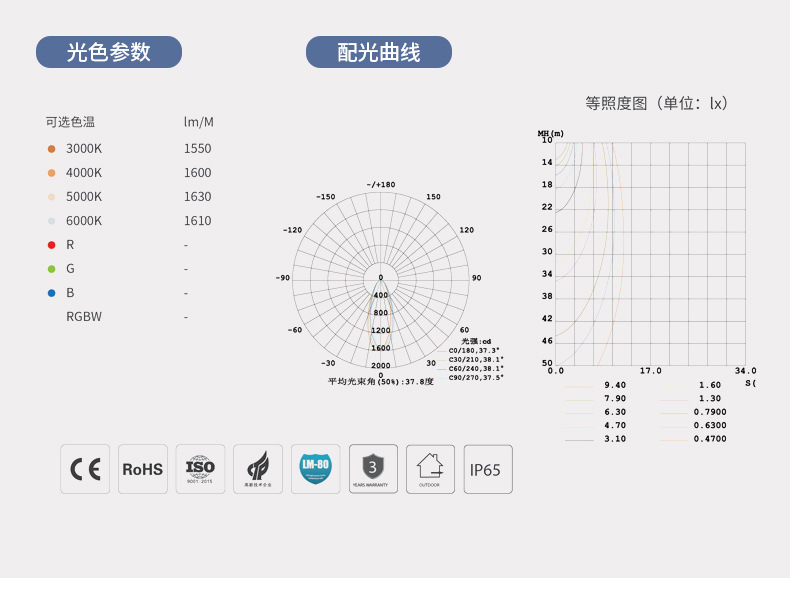This screenshot has width=790, height=596.
Task: Select the ISO 9001:2015 badge
Action: [x=200, y=469]
